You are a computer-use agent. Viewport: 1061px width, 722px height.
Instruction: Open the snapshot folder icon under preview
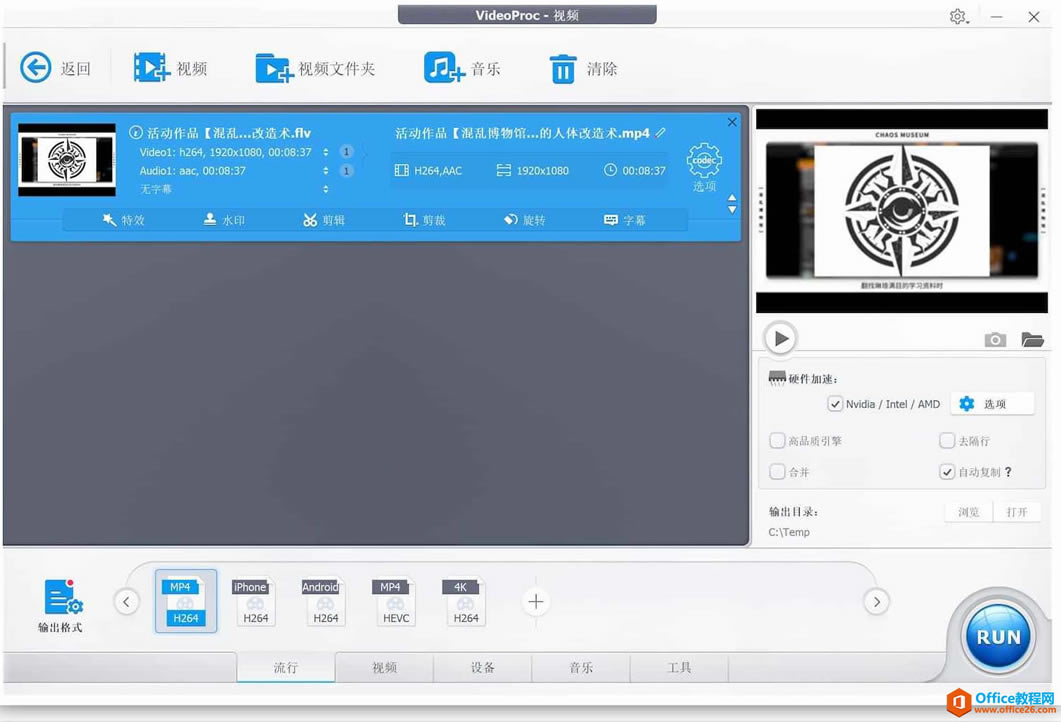tap(1033, 340)
